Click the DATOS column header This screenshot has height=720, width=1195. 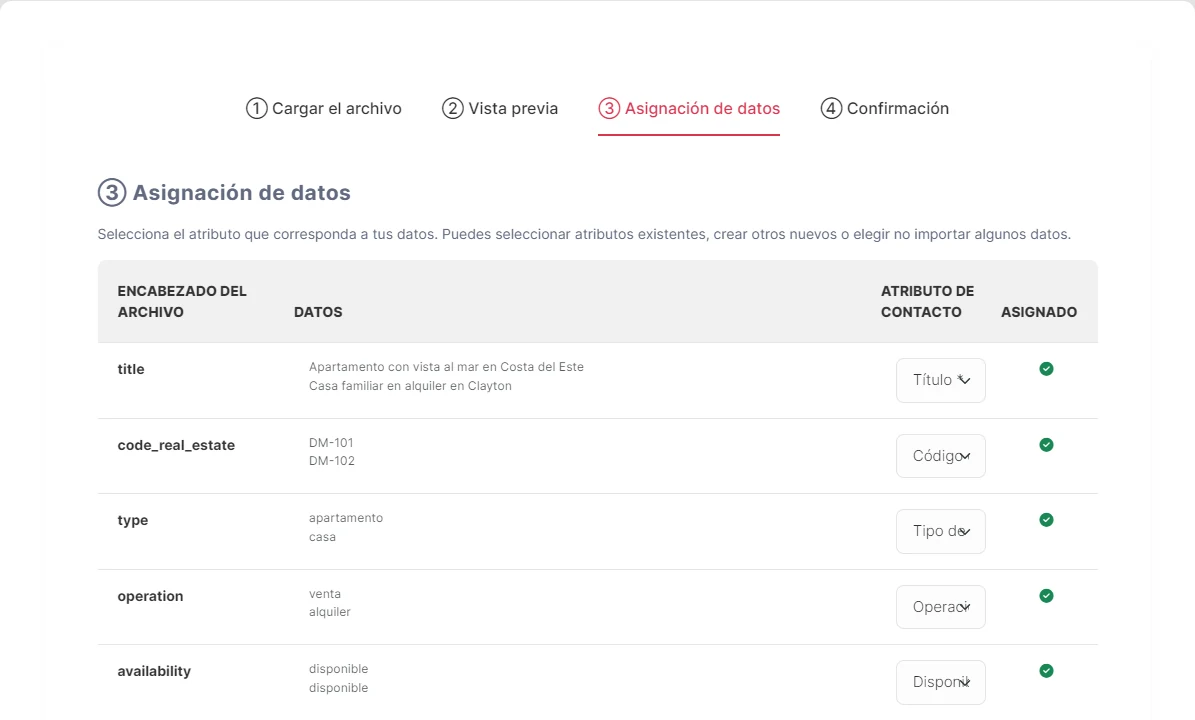318,312
